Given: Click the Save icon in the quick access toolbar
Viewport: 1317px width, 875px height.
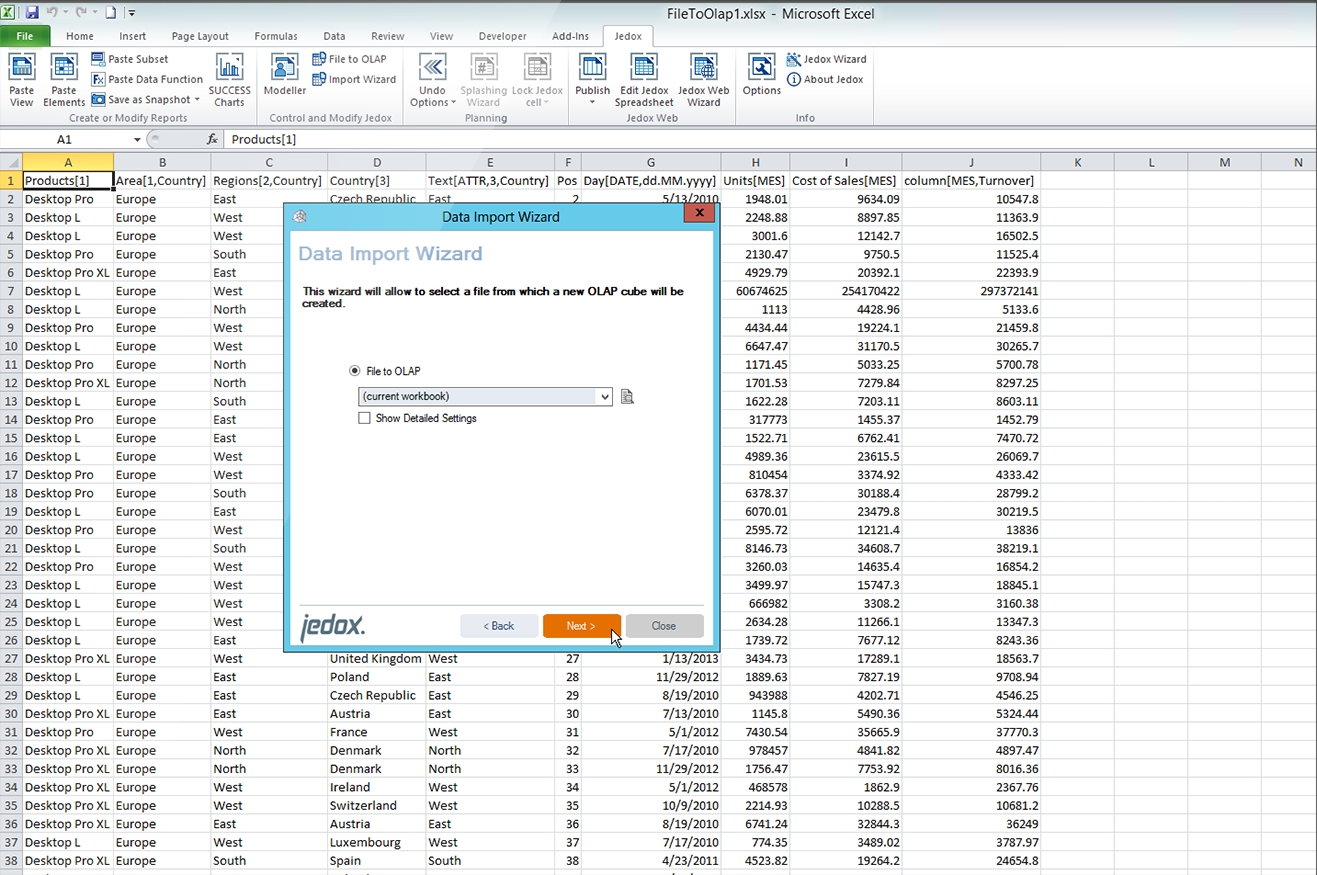Looking at the screenshot, I should [x=32, y=13].
